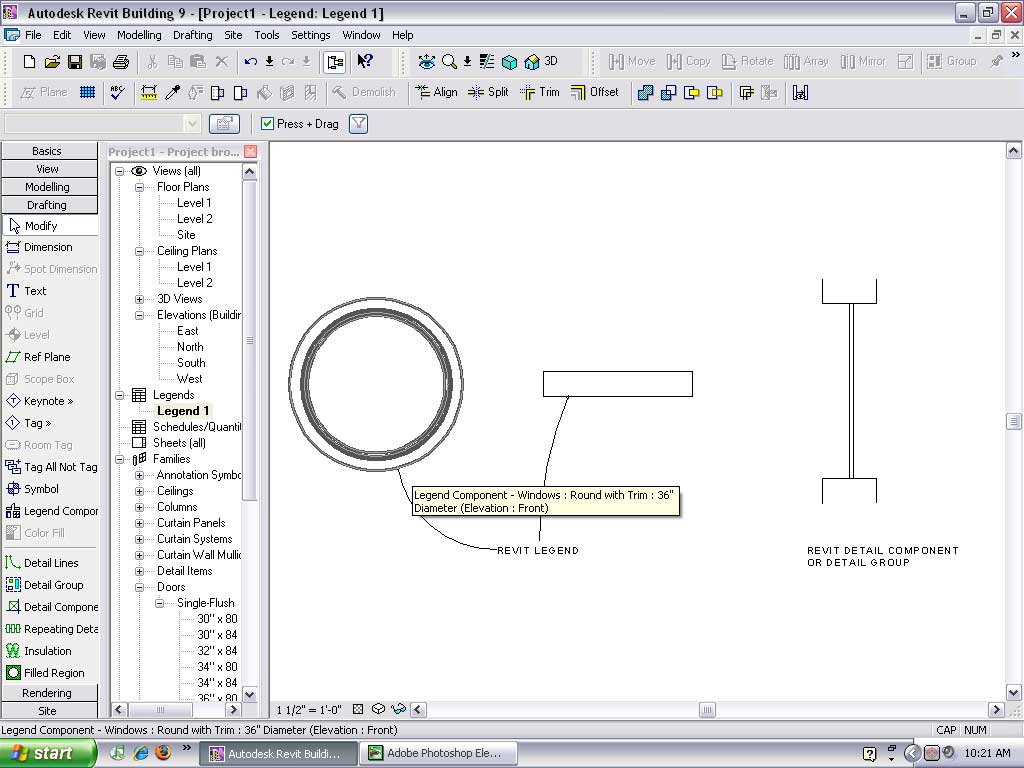Open the element Properties button

[x=224, y=124]
